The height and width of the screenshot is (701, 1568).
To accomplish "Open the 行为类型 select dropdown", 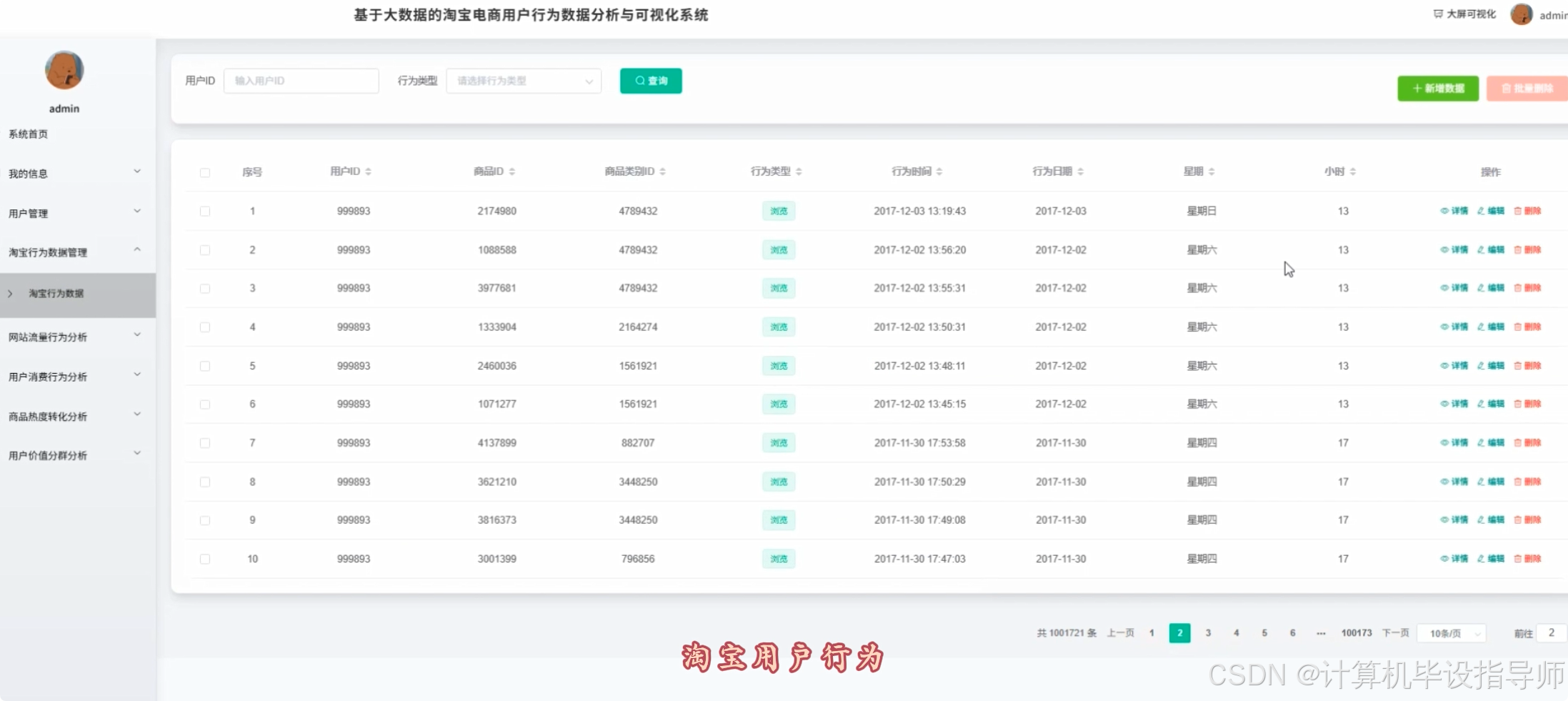I will click(x=524, y=81).
